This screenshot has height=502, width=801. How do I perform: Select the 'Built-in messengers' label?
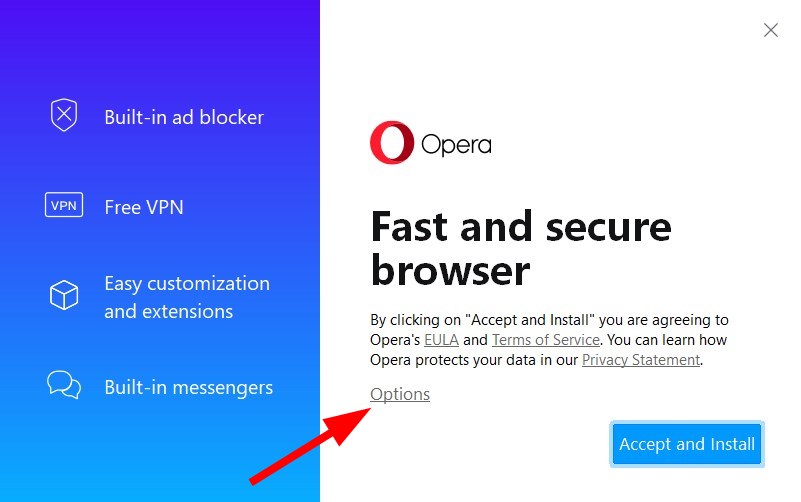[189, 388]
